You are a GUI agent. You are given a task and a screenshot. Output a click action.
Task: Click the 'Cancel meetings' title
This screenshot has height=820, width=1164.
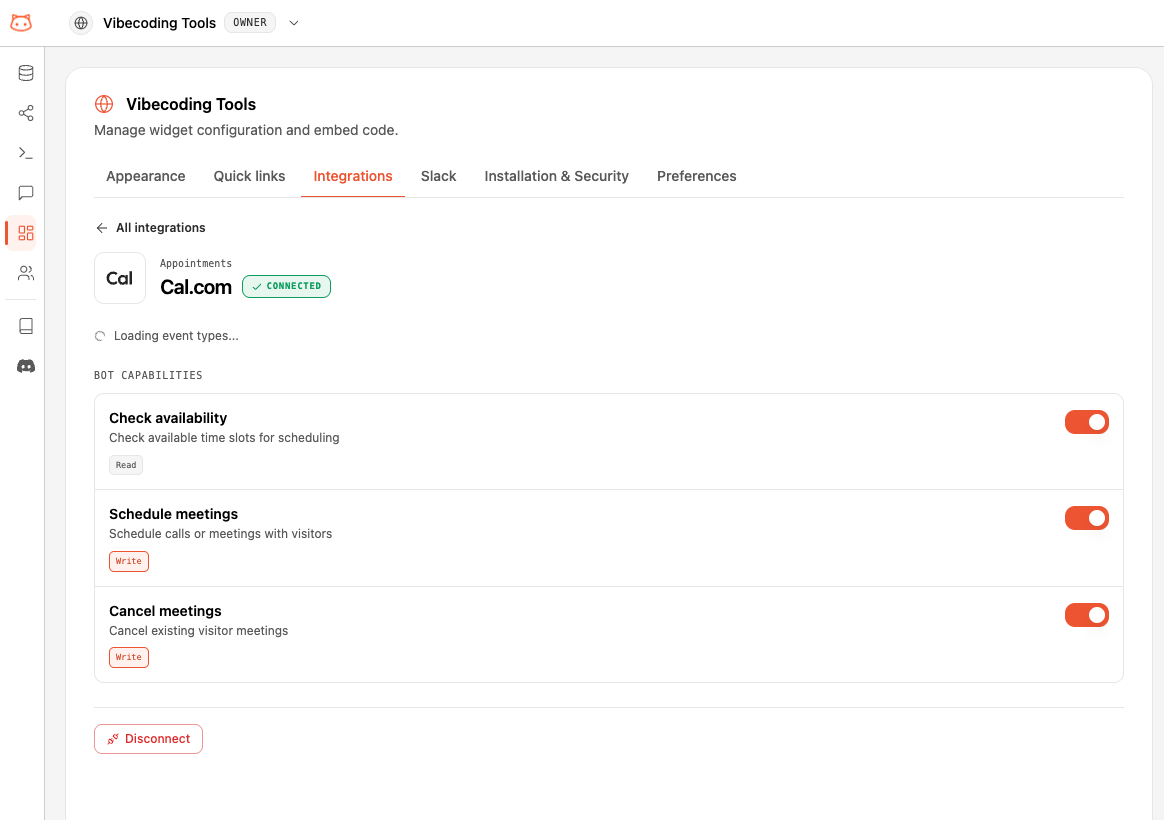[165, 611]
